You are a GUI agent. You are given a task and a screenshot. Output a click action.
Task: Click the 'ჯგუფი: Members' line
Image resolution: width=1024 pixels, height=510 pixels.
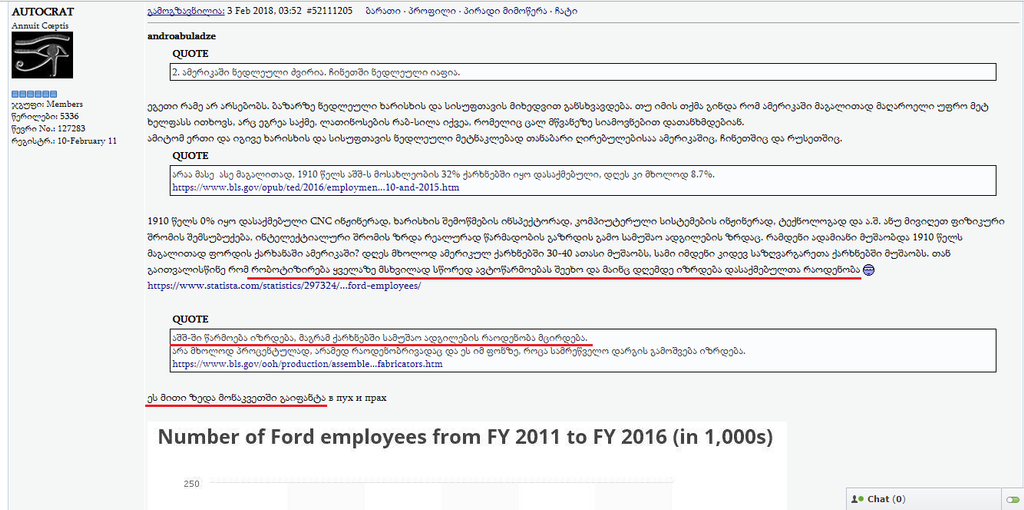click(48, 104)
